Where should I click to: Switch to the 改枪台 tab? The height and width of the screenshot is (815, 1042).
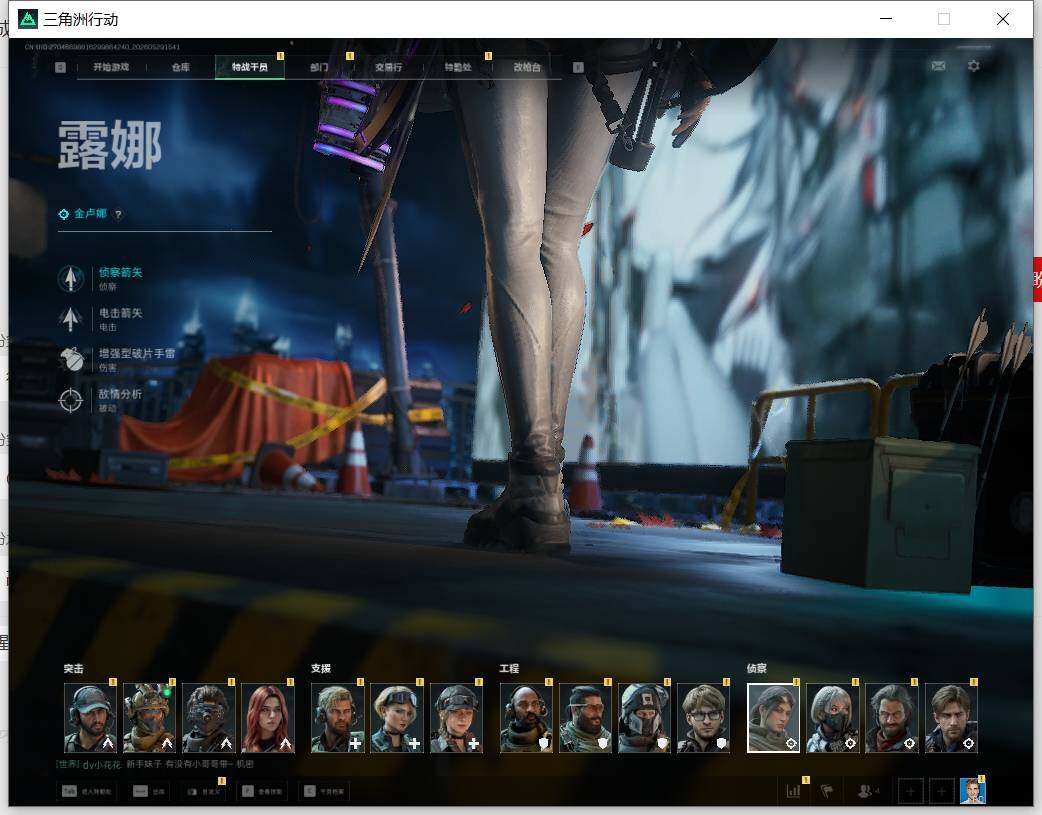pos(527,67)
